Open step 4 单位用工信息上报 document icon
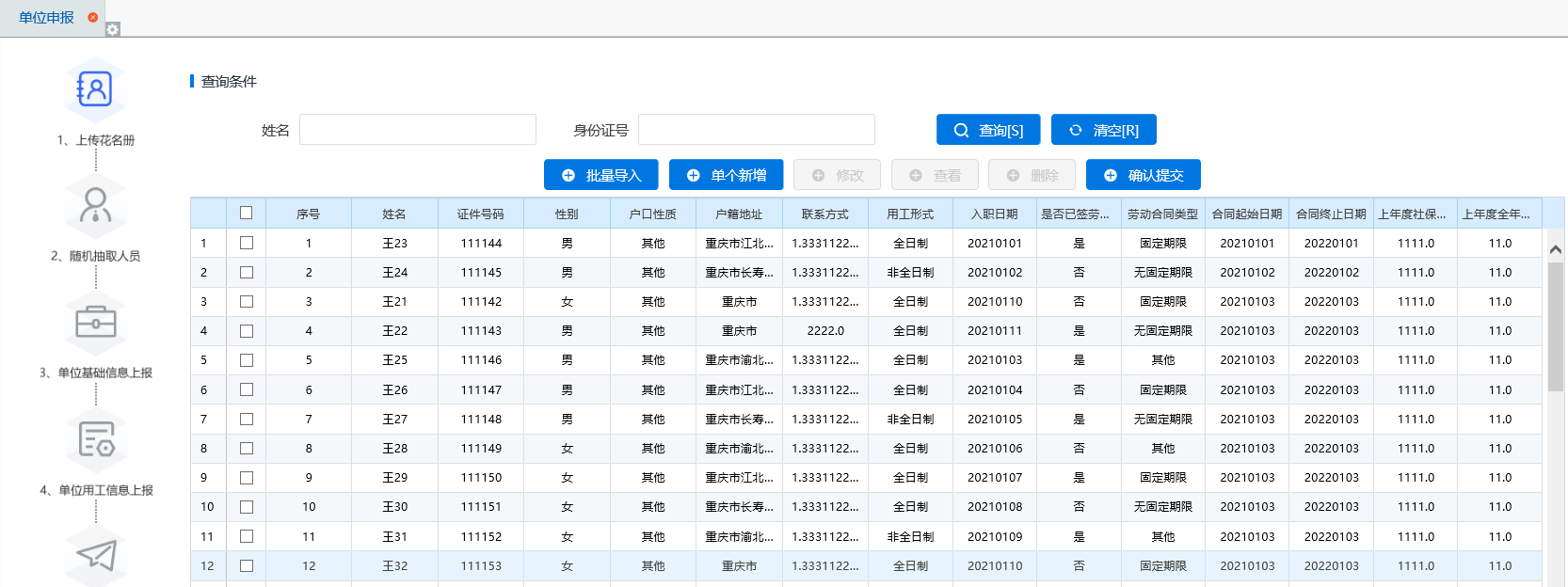The height and width of the screenshot is (587, 1568). 95,439
